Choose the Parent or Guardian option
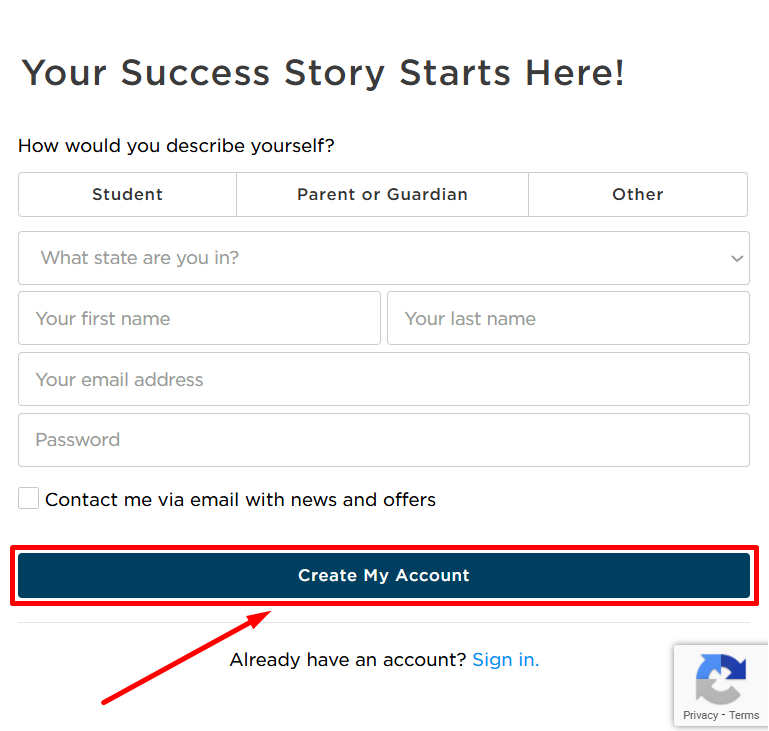This screenshot has width=769, height=731. 382,194
